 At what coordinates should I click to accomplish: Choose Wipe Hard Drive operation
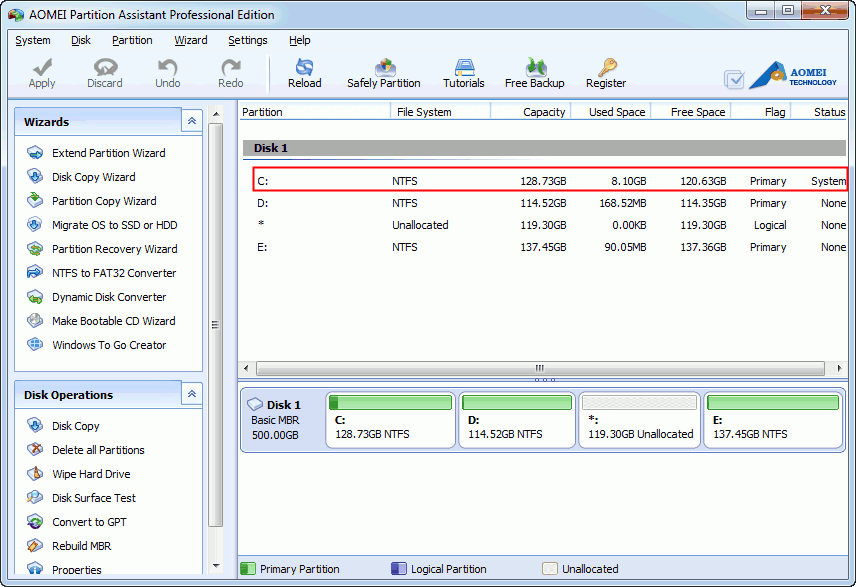tap(91, 474)
